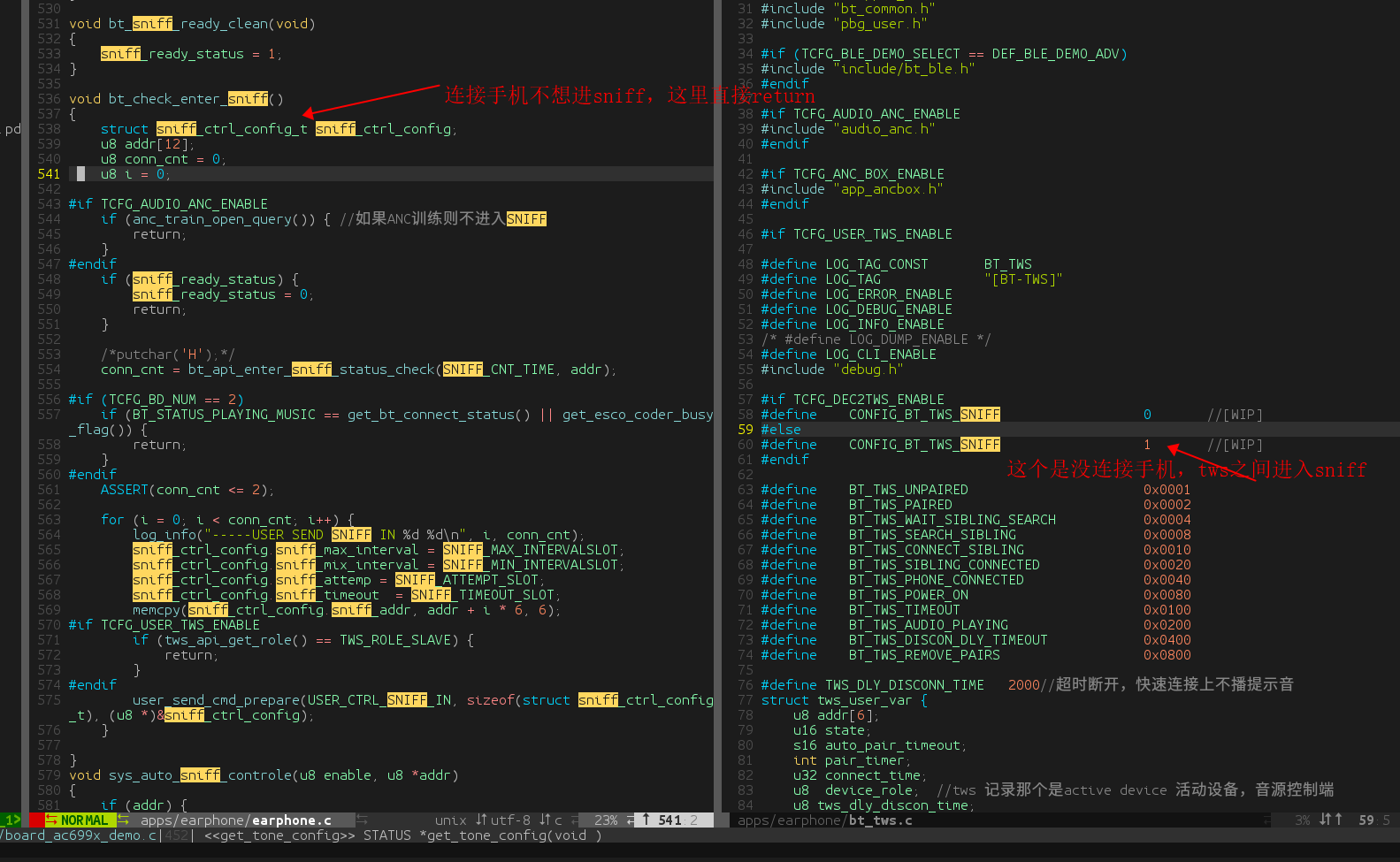
Task: Click the 0x0800 value for BT_TWS_REMOVE_PAIRS
Action: tap(1167, 655)
